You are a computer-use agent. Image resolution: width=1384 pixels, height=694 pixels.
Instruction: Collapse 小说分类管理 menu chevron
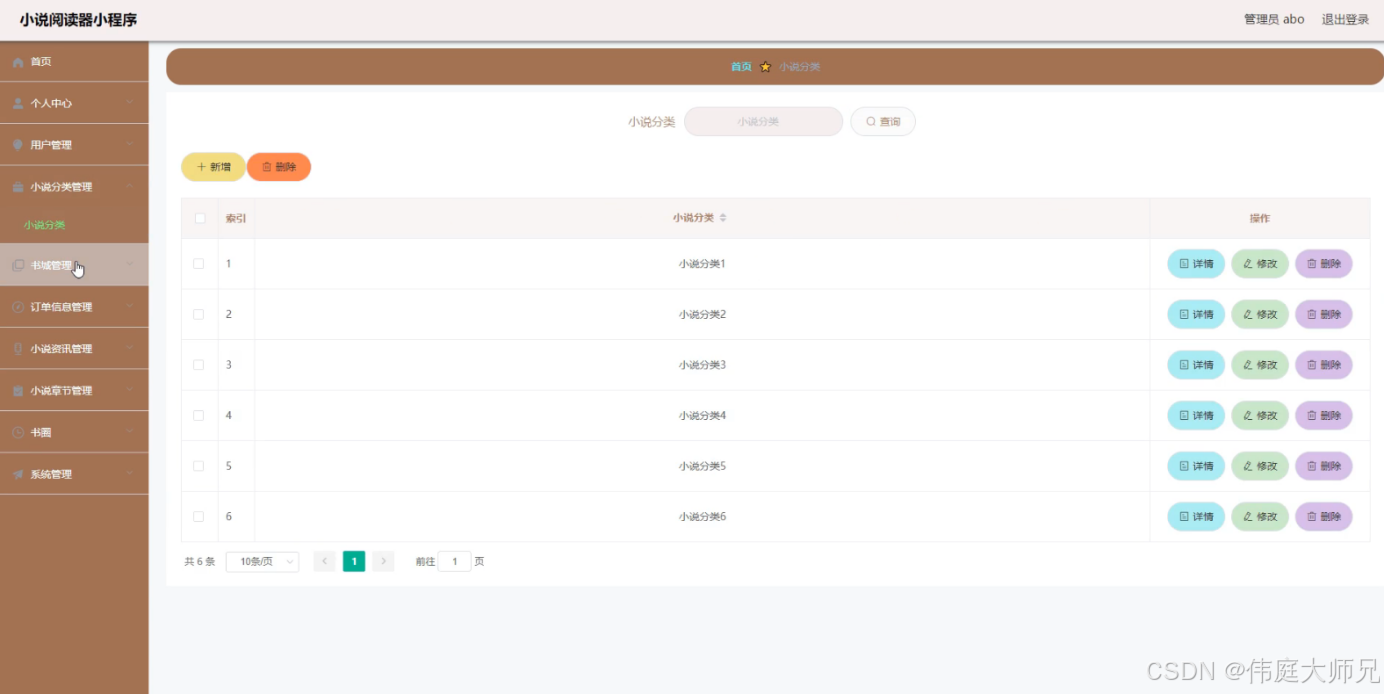(130, 187)
